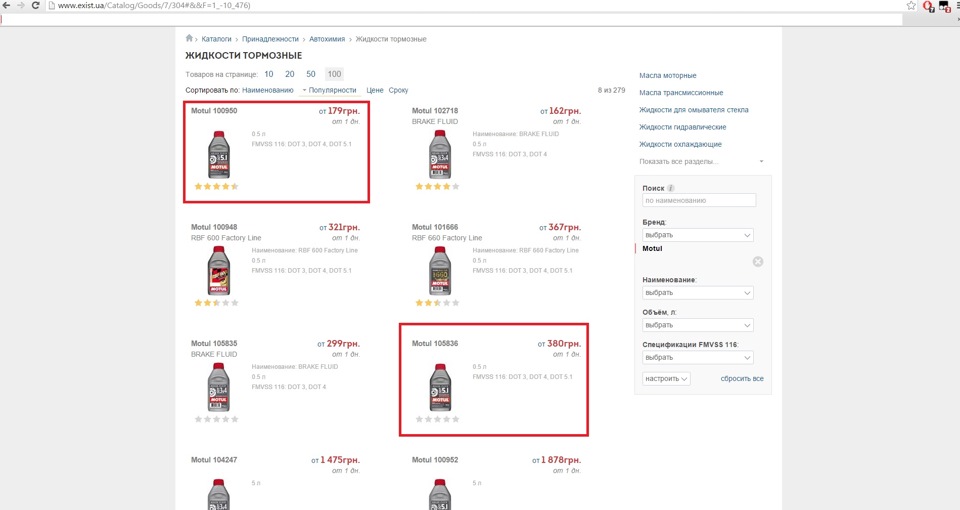Clear the Motul brand filter

[758, 261]
